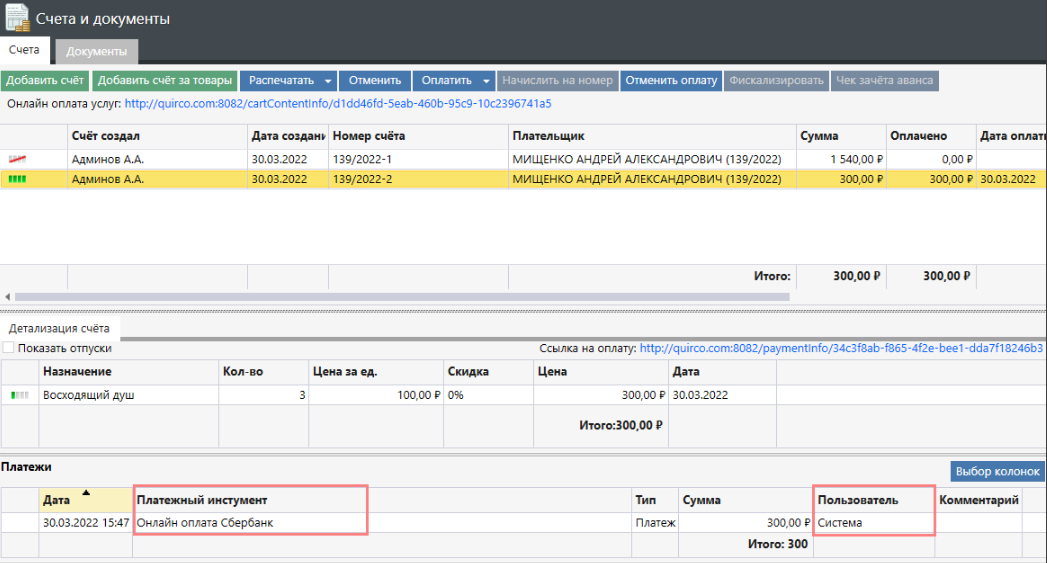Image resolution: width=1047 pixels, height=563 pixels.
Task: Expand the Распечатать dropdown arrow
Action: (x=329, y=81)
